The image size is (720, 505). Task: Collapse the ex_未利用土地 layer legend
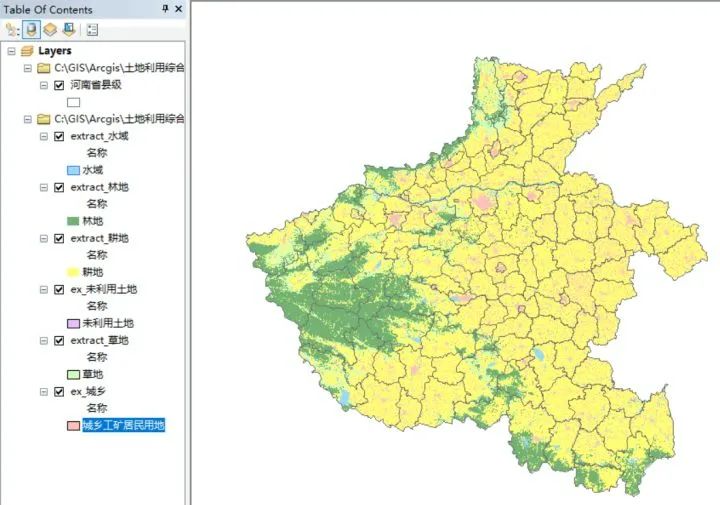coord(44,290)
